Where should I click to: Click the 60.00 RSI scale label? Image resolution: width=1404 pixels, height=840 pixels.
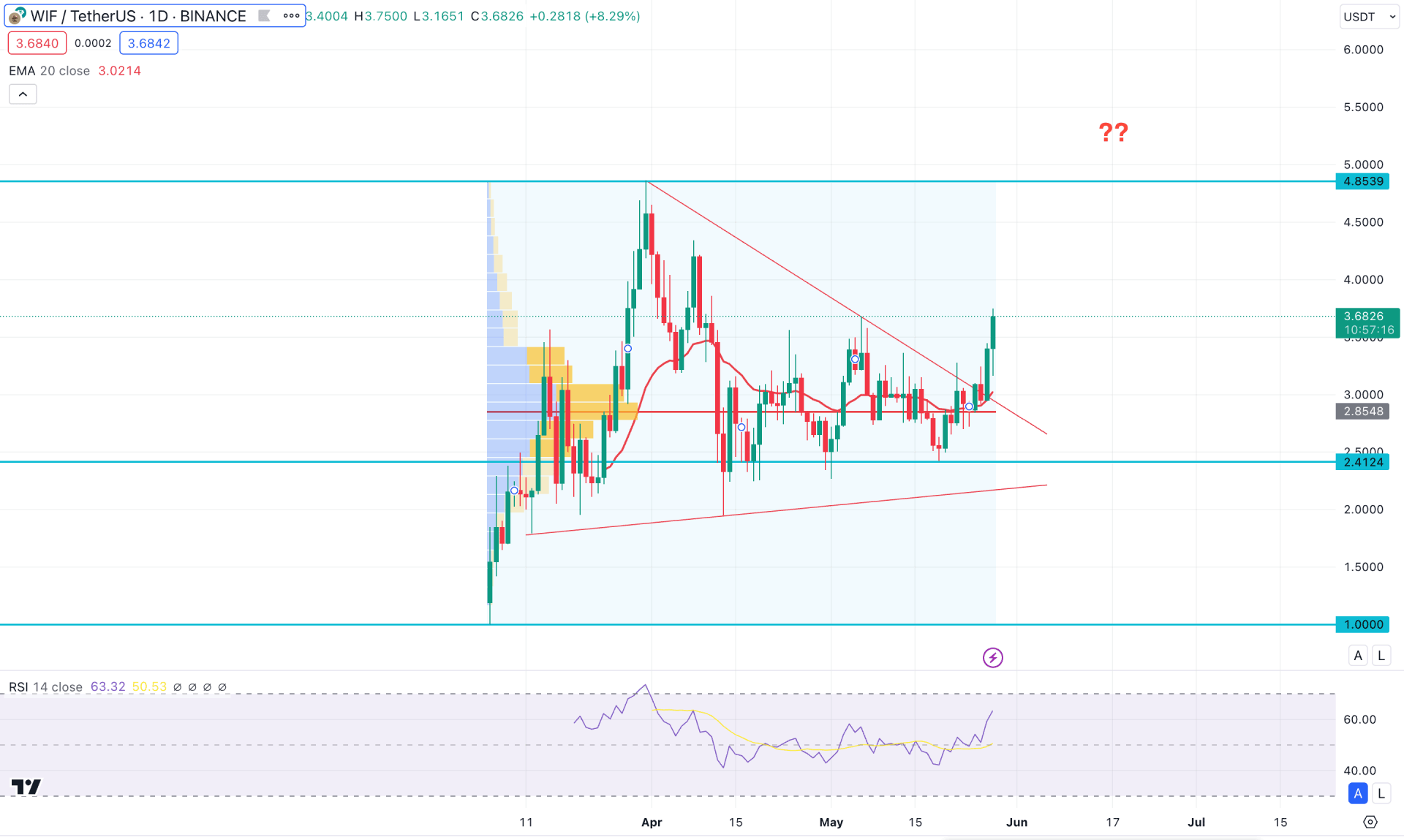[1360, 720]
